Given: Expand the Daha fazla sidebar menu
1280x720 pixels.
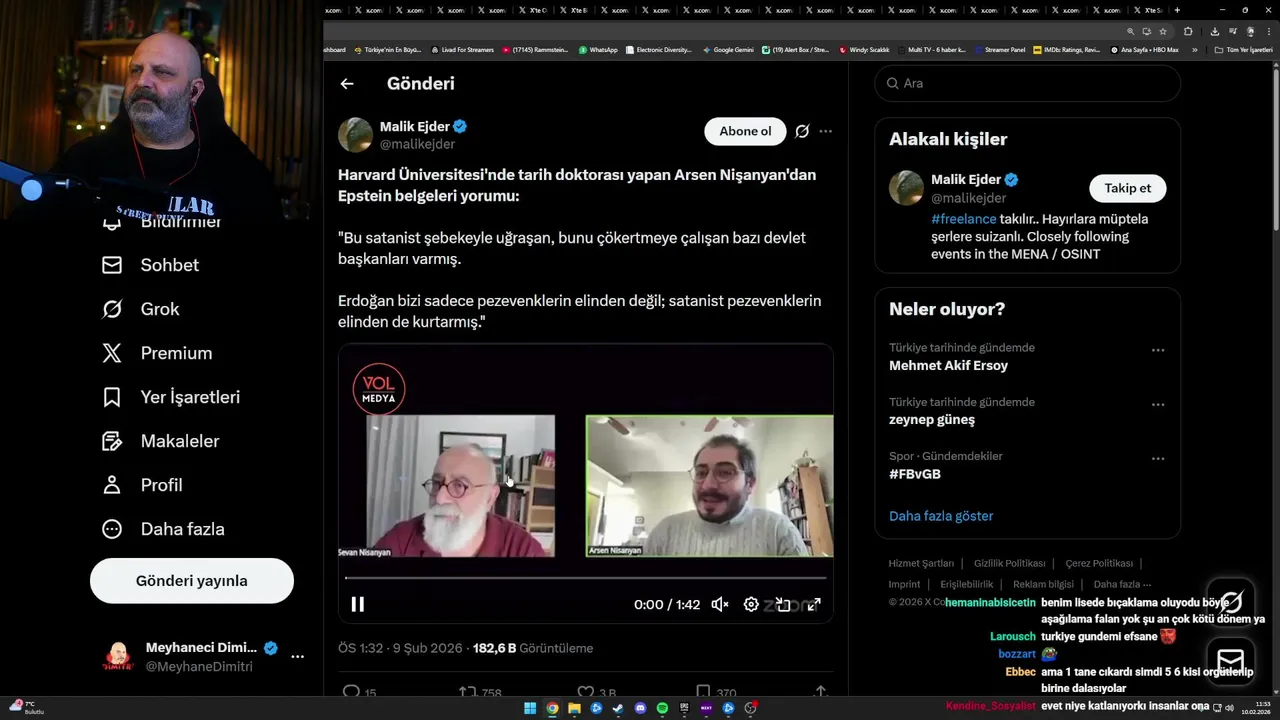Looking at the screenshot, I should point(163,529).
